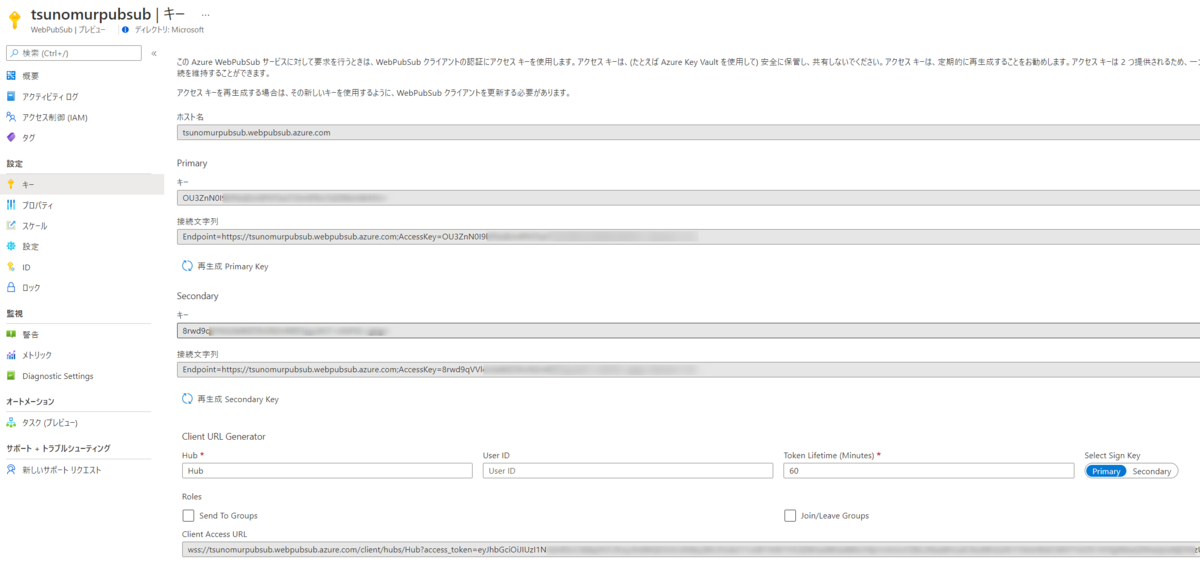Viewport: 1200px width, 572px height.
Task: Focus the 検索 (Ctrl+/) search field
Action: click(x=74, y=53)
